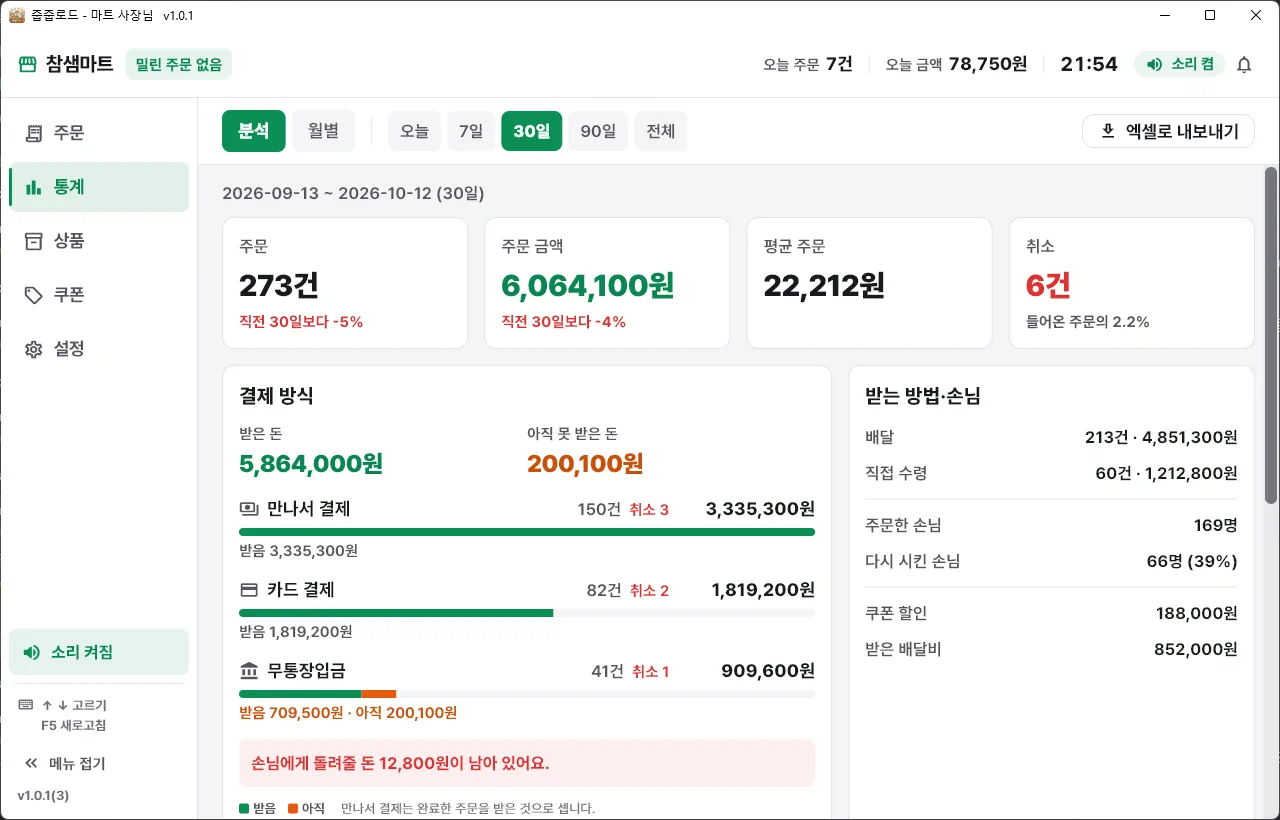Click the card icon beside 카드 결제
Viewport: 1280px width, 820px height.
[249, 590]
